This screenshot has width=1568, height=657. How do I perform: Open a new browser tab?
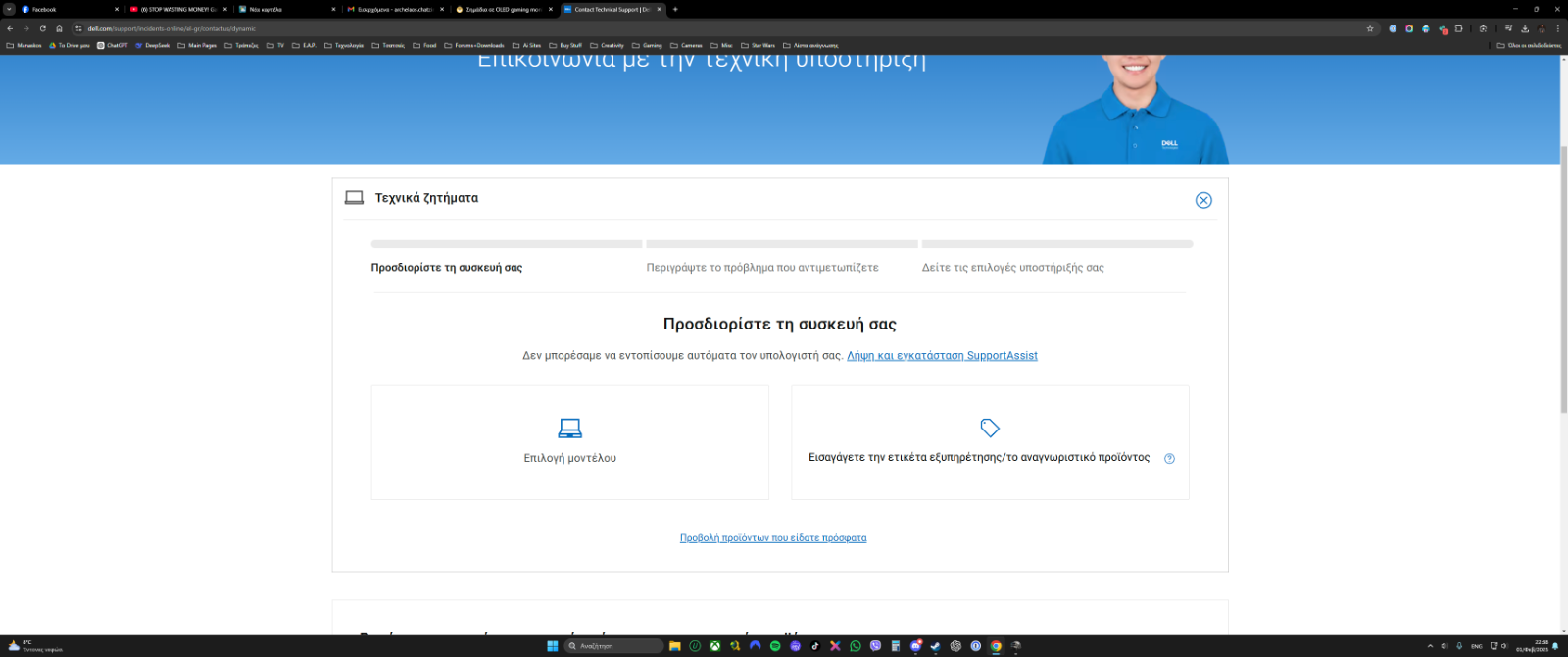click(x=675, y=9)
